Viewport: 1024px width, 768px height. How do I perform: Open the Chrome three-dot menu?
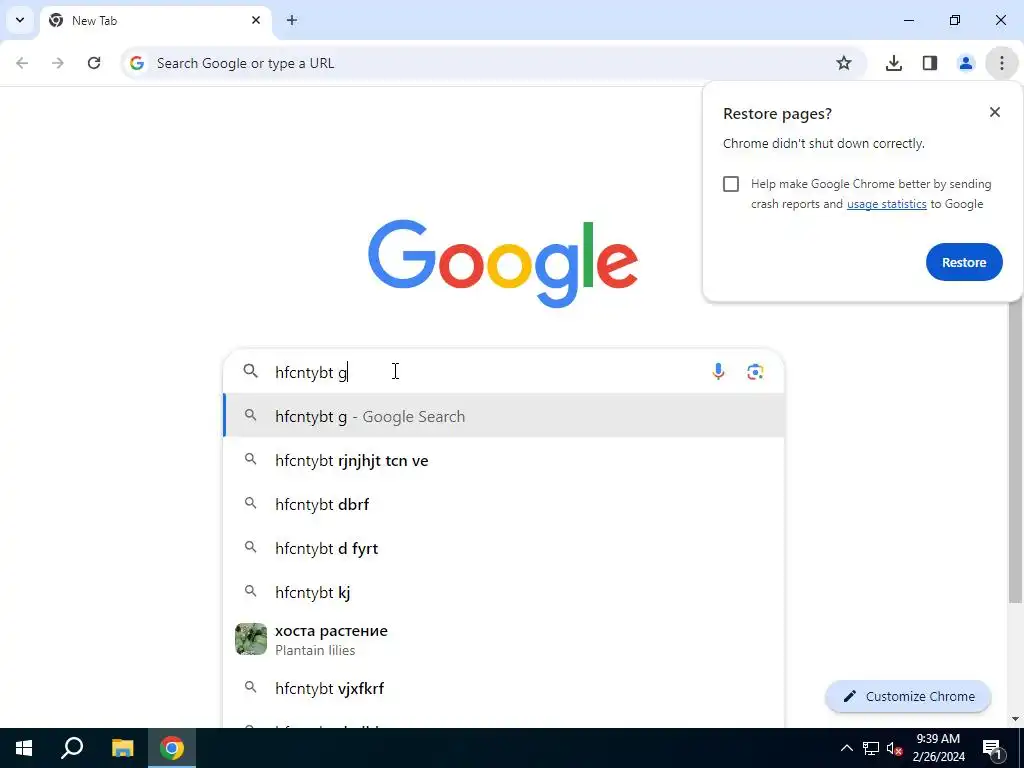pos(1002,63)
